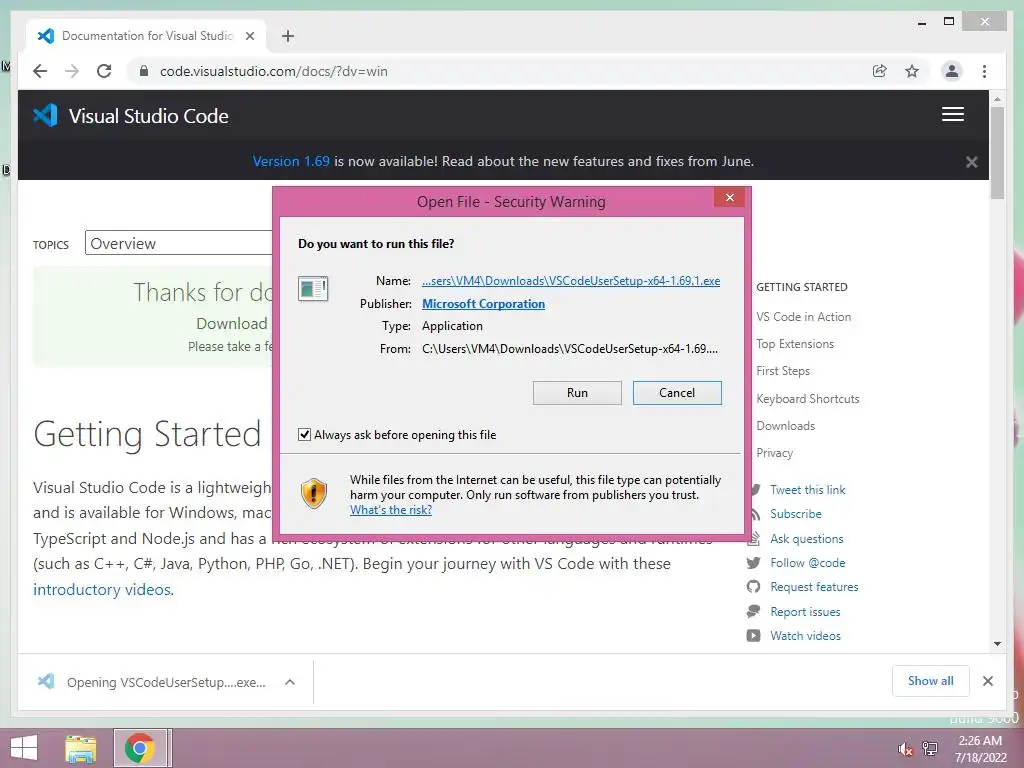
Task: Close the Documentation for Visual Studio tab
Action: (249, 36)
